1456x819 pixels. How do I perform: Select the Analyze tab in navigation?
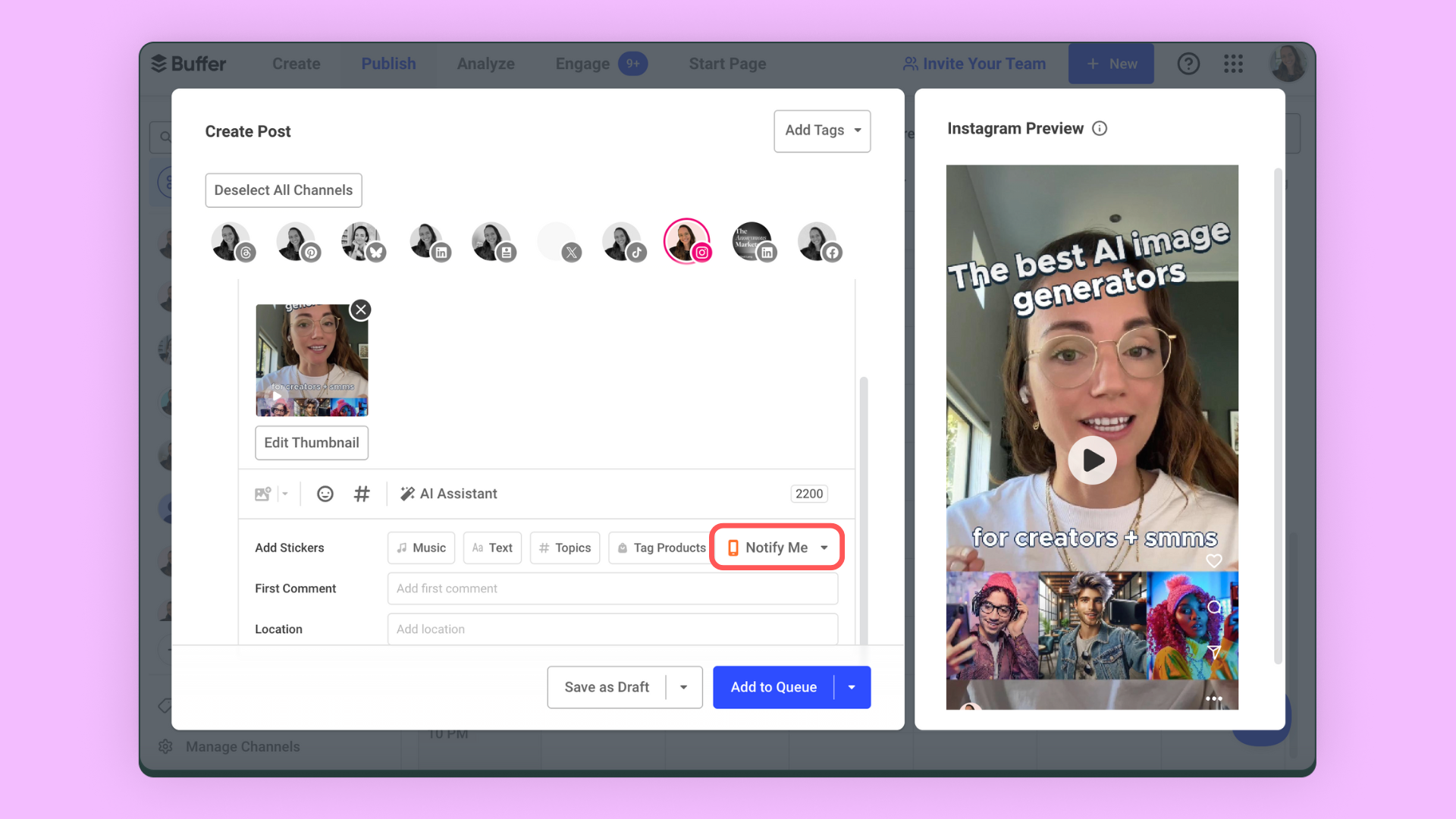pos(485,63)
